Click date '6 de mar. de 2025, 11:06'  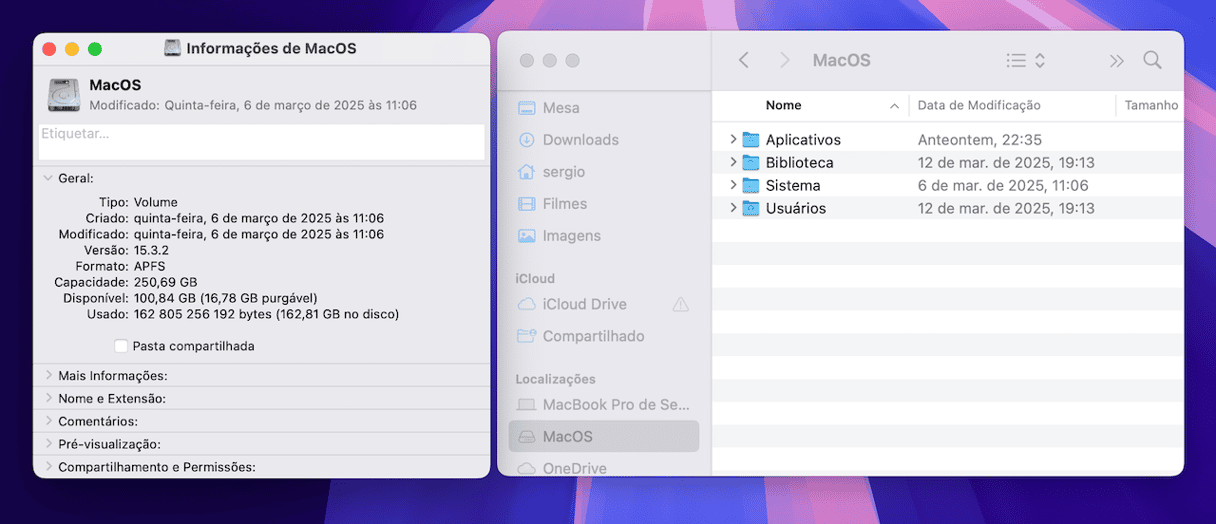coord(1003,186)
